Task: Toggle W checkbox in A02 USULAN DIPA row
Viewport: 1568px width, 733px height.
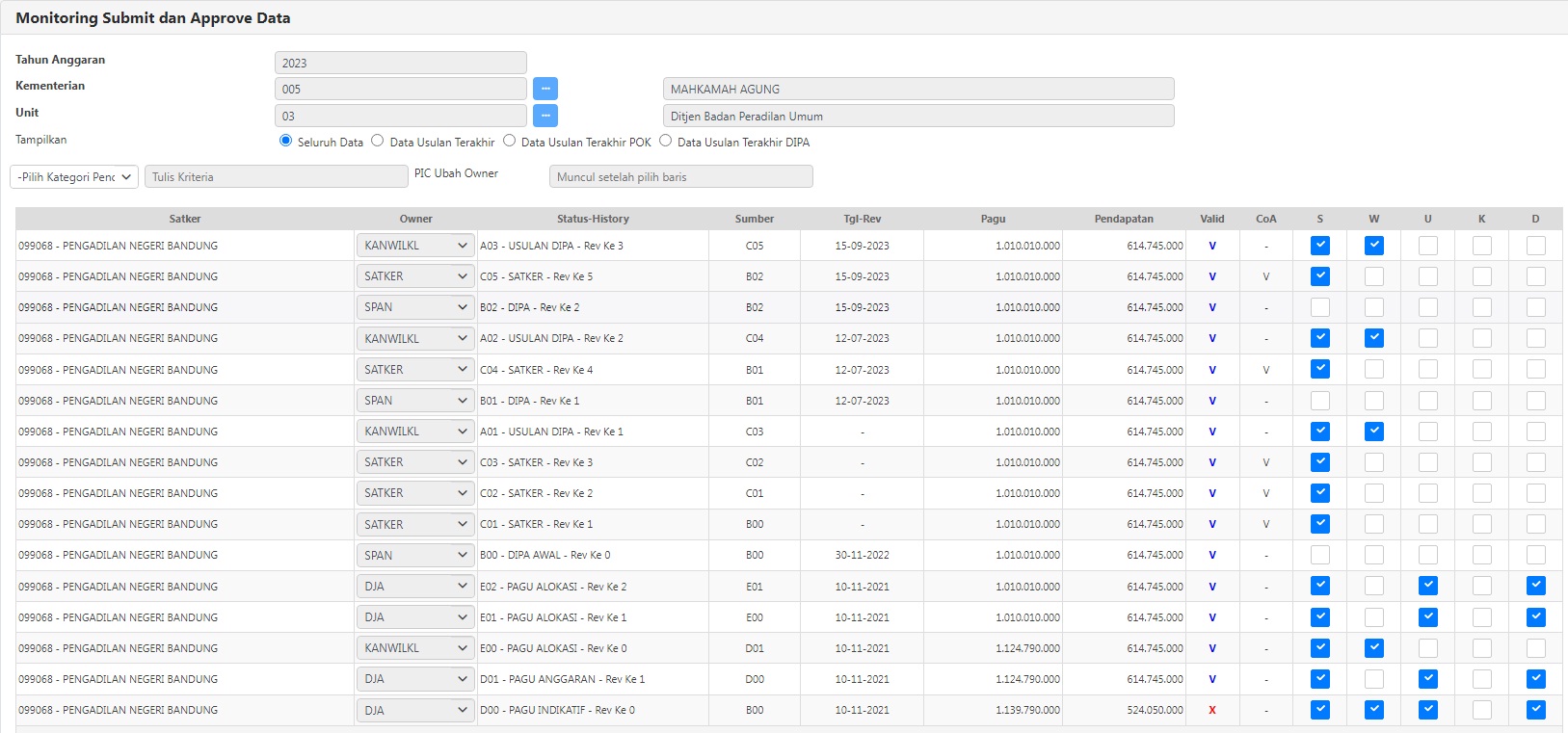Action: (1374, 338)
